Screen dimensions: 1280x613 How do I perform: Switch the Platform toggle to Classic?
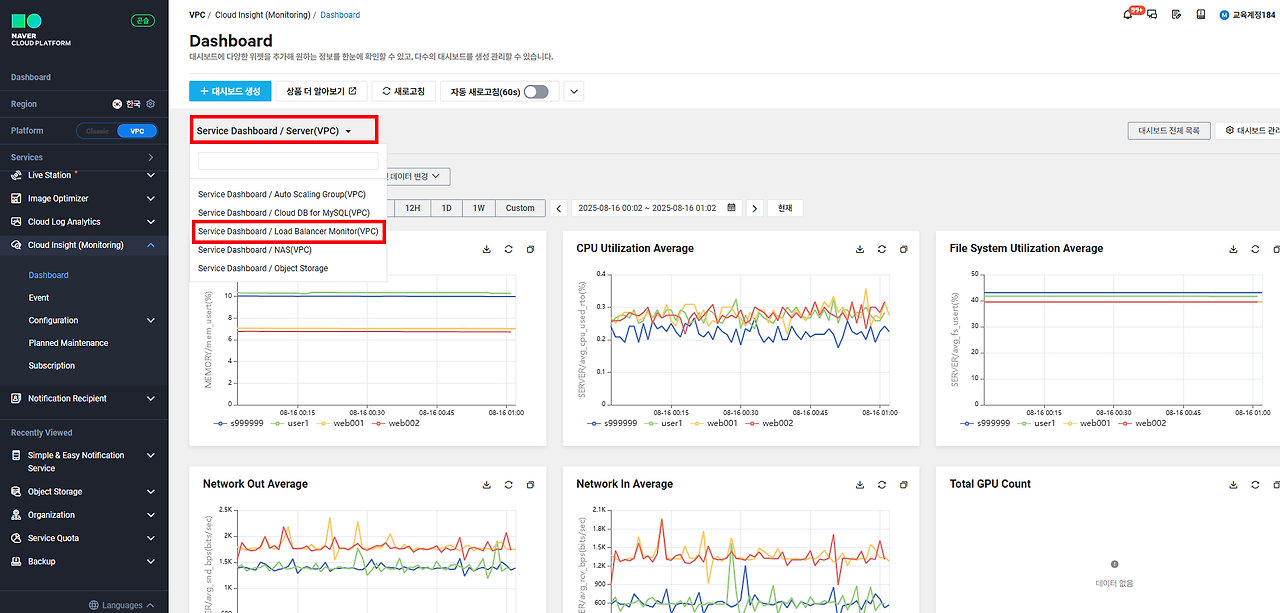pyautogui.click(x=97, y=131)
